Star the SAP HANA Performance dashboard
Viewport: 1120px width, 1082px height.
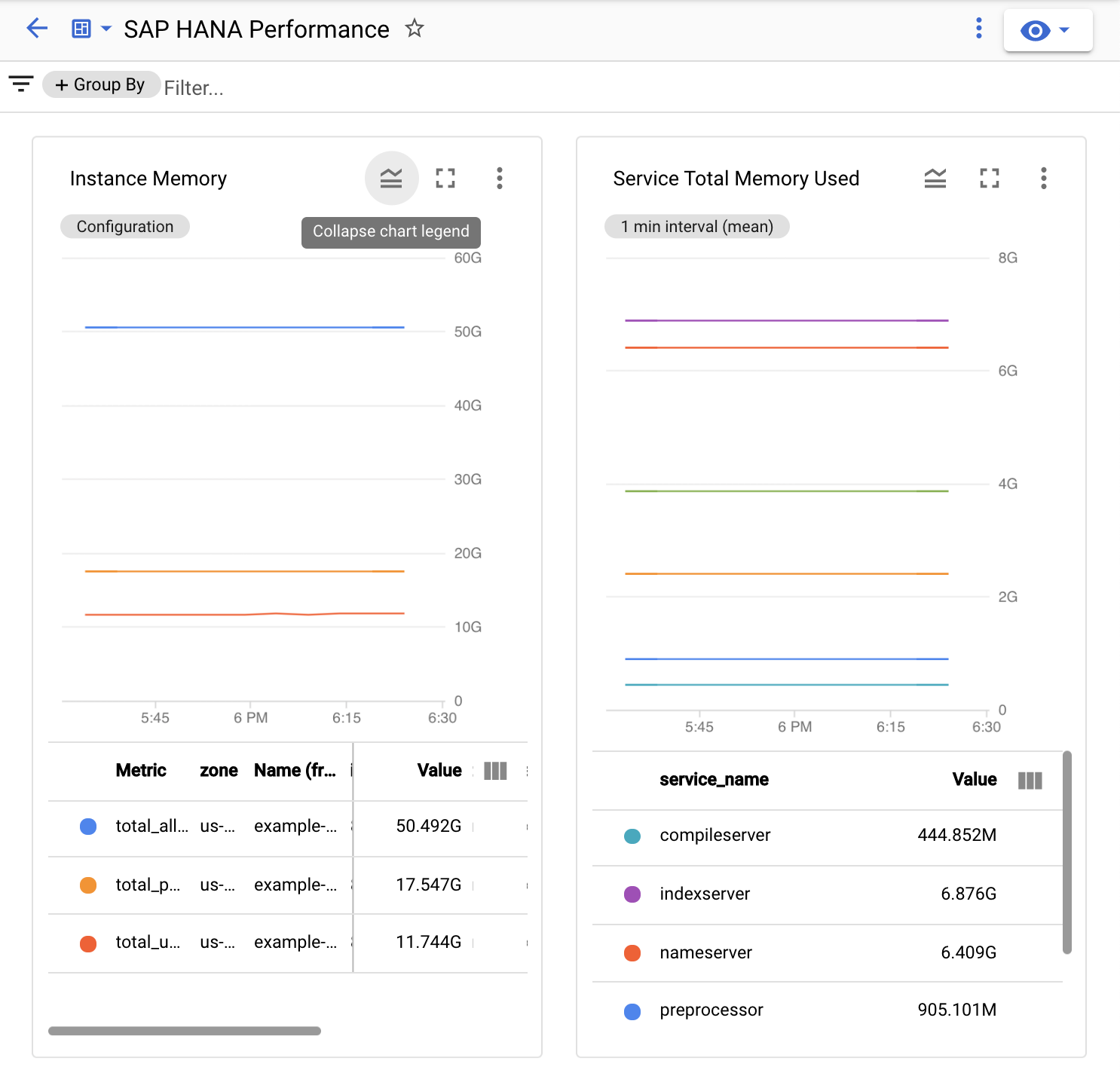415,29
